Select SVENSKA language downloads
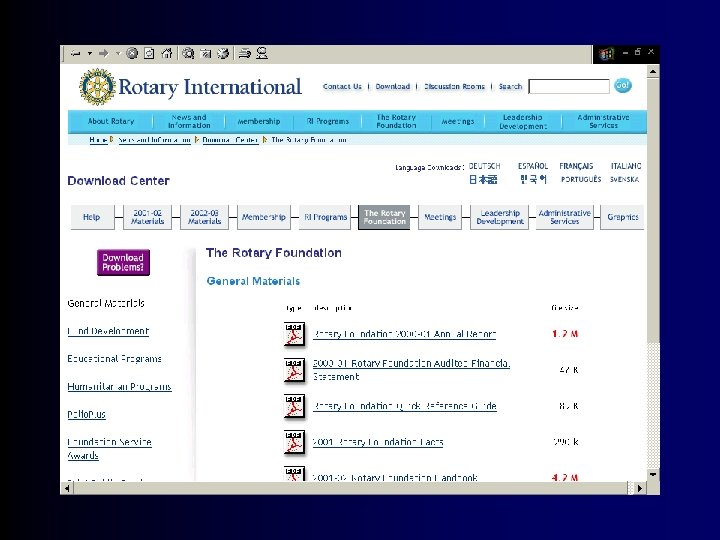 pyautogui.click(x=624, y=180)
